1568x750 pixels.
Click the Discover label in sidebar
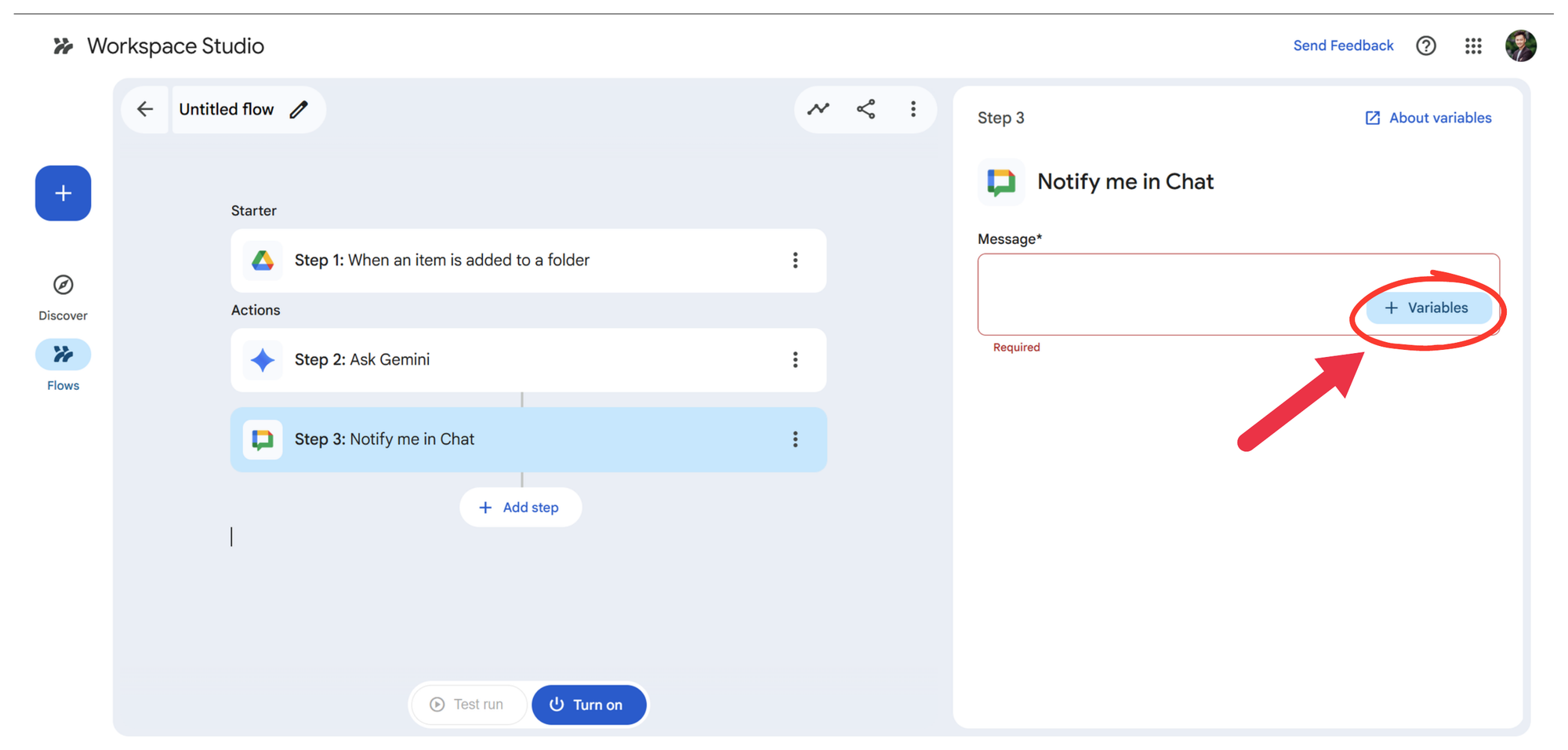64,315
